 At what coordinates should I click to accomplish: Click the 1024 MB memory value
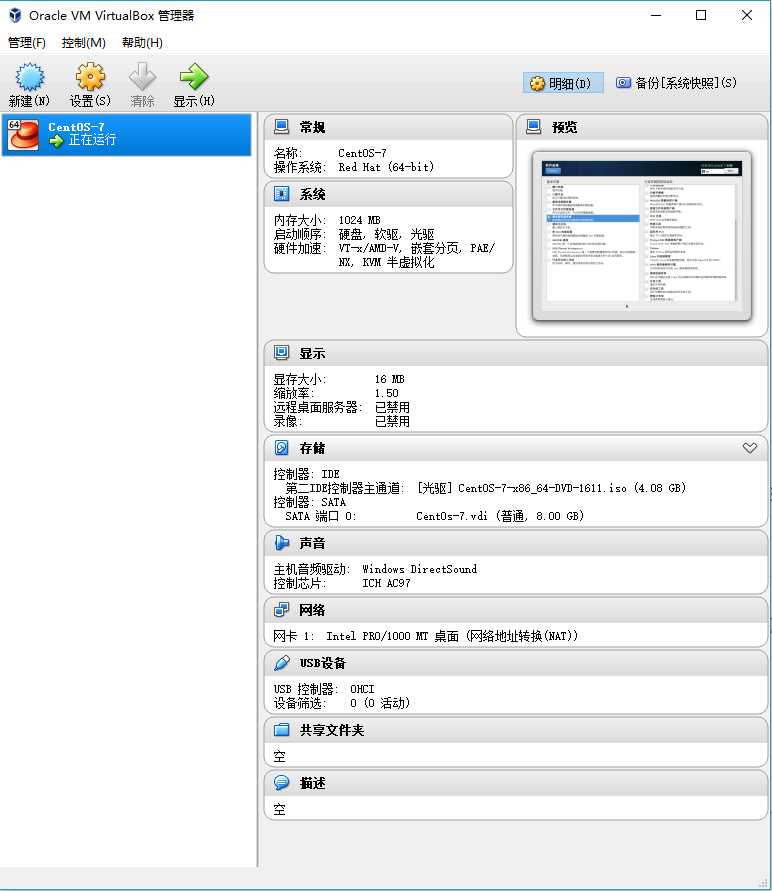click(x=360, y=220)
